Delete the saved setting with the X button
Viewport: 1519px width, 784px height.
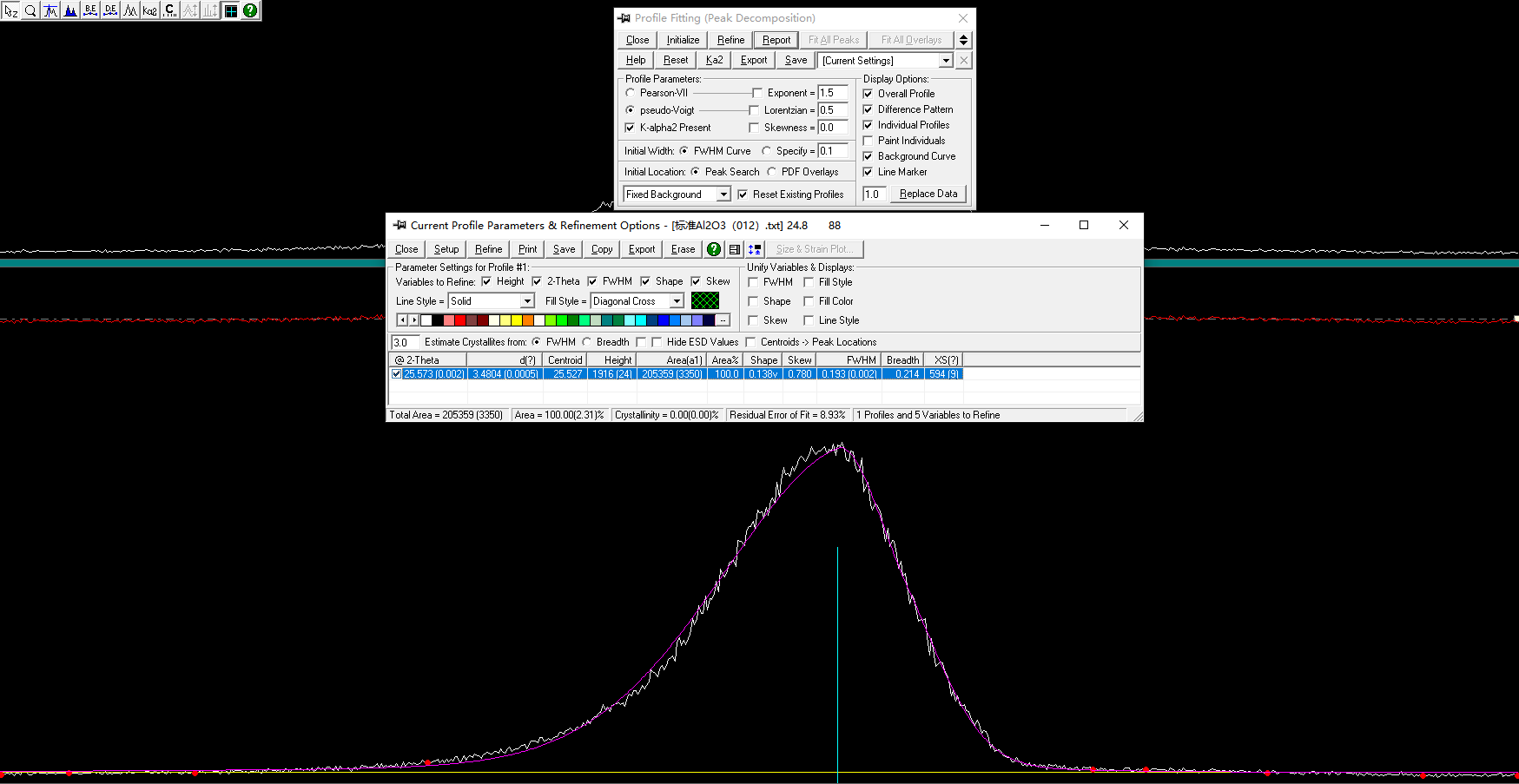coord(964,61)
